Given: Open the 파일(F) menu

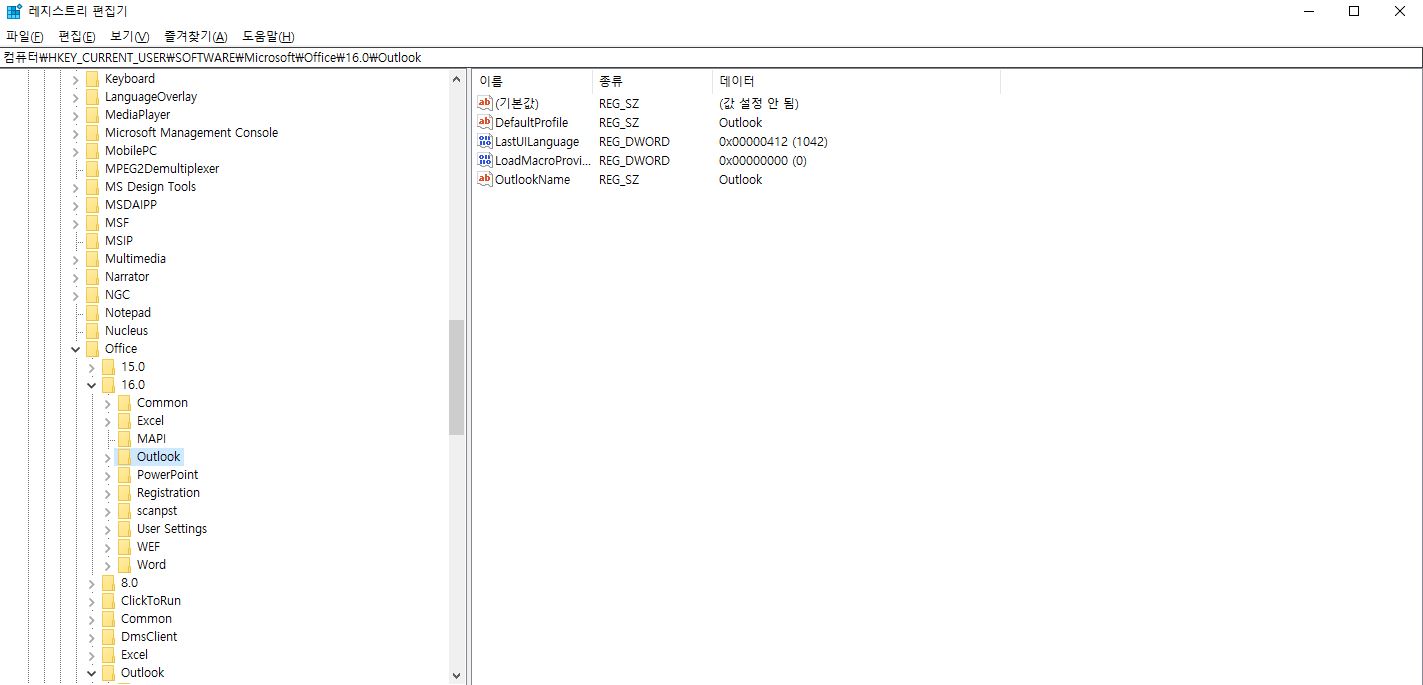Looking at the screenshot, I should click(x=25, y=36).
